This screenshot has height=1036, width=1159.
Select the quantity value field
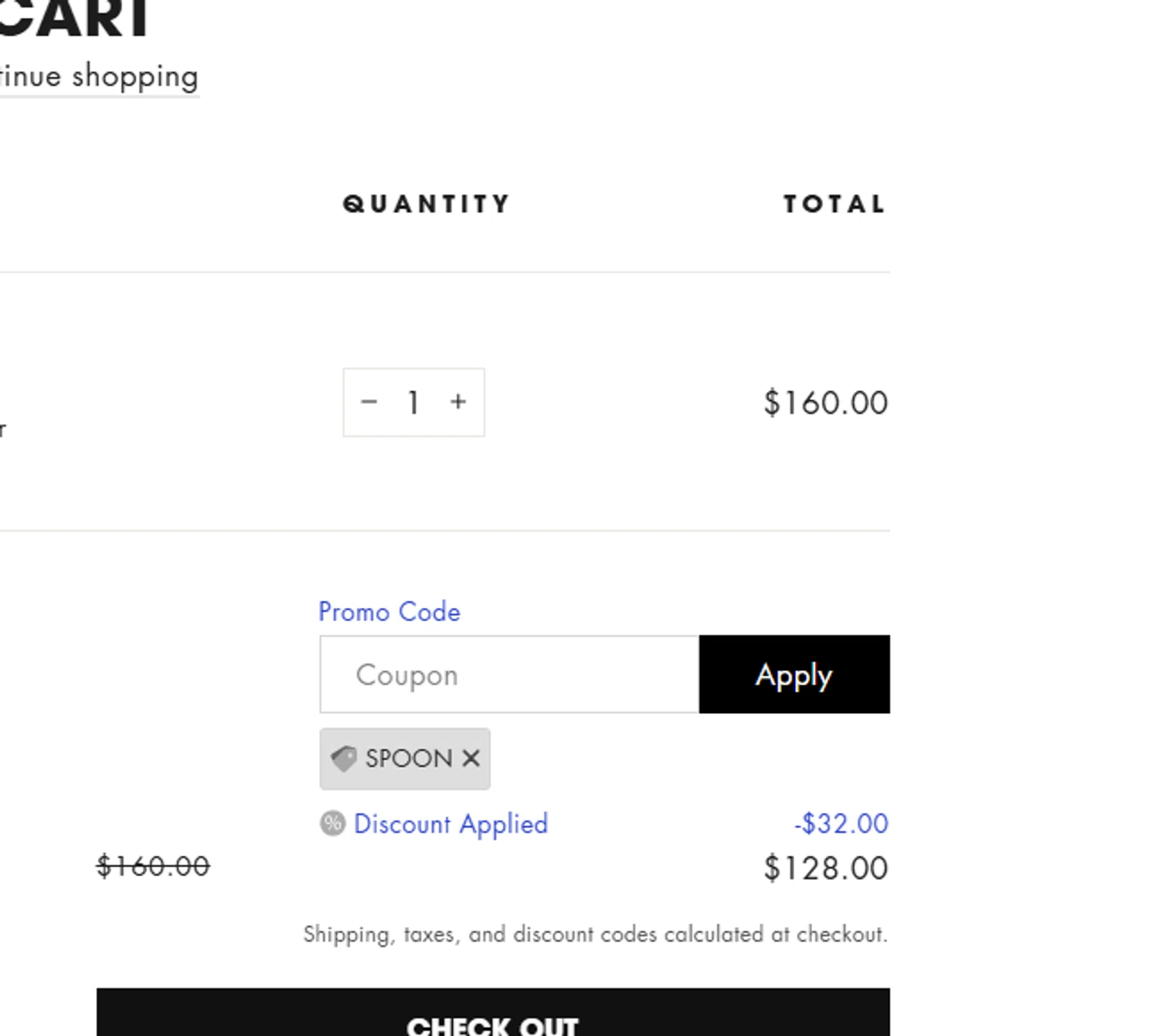coord(413,402)
